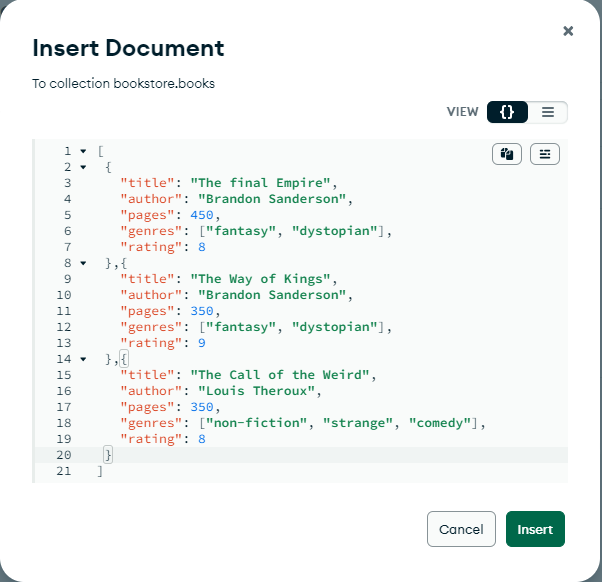
Task: Click the pages value on line 17
Action: pos(202,407)
